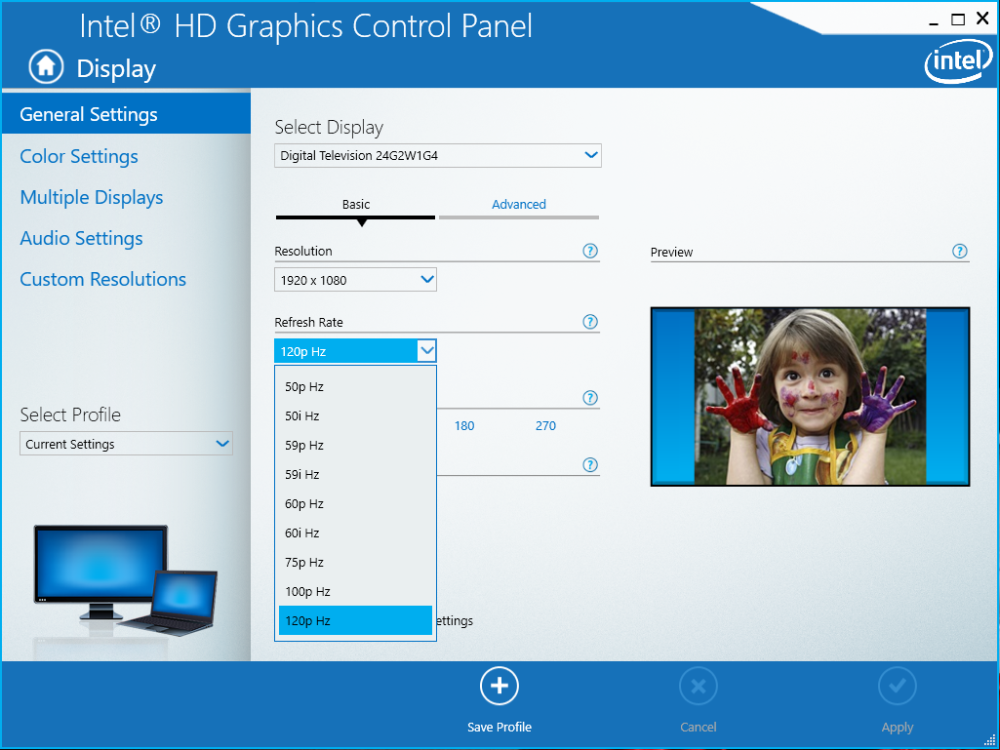Click the Cancel X icon
This screenshot has width=1000, height=750.
tap(698, 686)
